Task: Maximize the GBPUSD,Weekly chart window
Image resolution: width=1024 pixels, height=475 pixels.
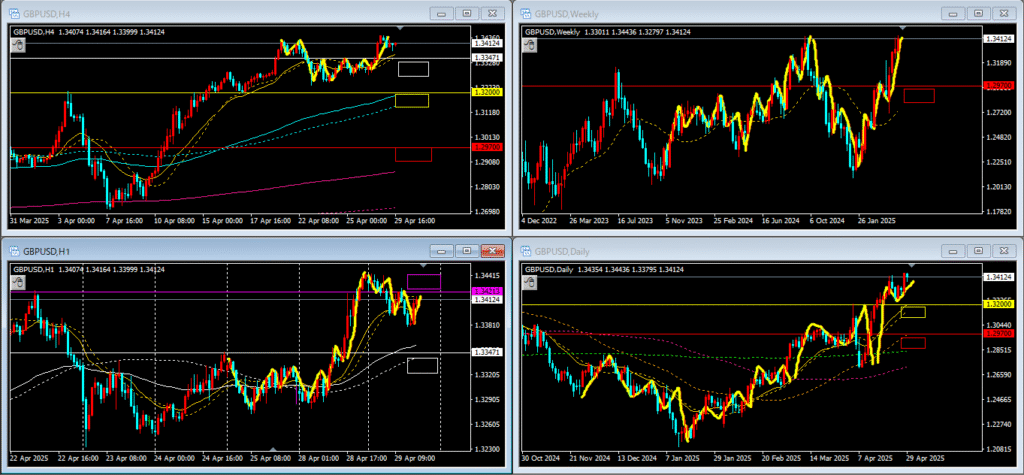Action: click(979, 13)
